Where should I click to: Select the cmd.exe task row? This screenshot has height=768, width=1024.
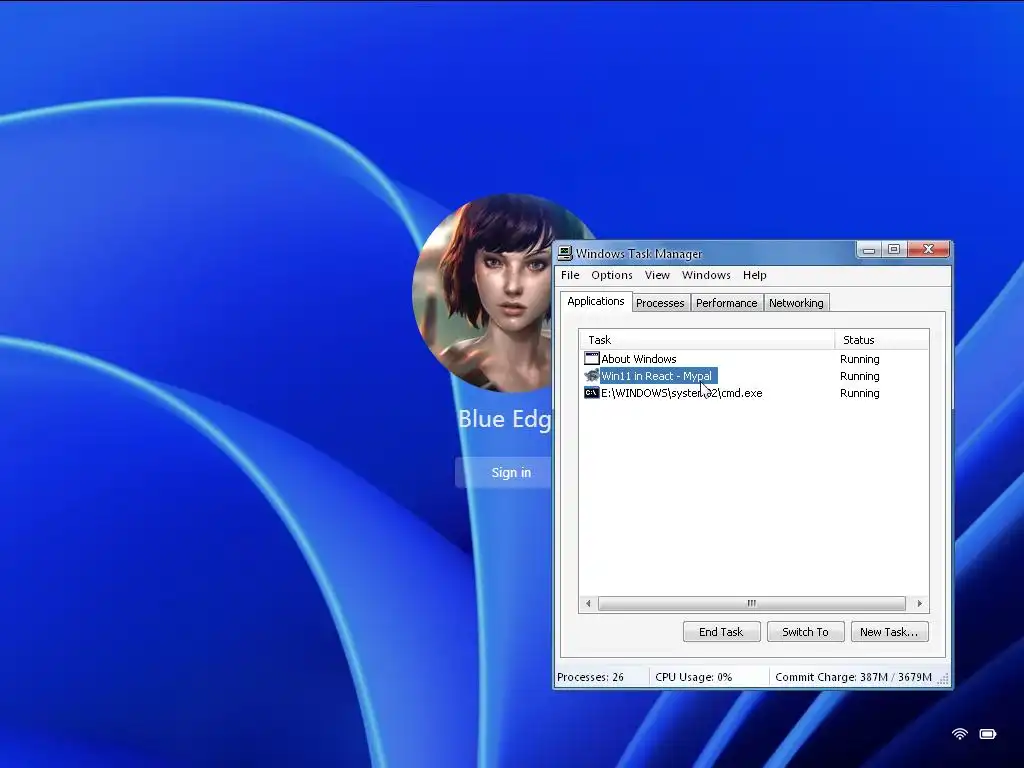(x=753, y=392)
